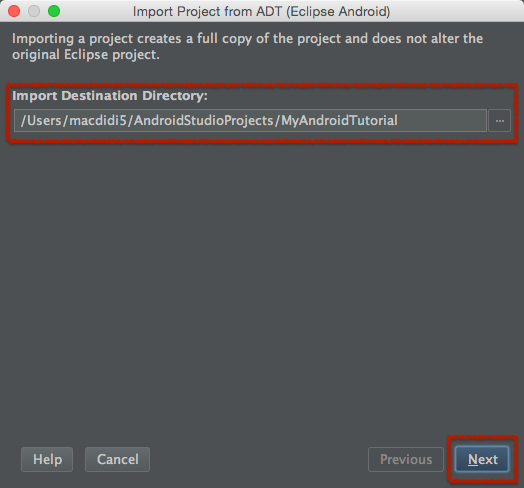The height and width of the screenshot is (488, 524).
Task: Minimize the import dialog with gray button
Action: coord(34,11)
